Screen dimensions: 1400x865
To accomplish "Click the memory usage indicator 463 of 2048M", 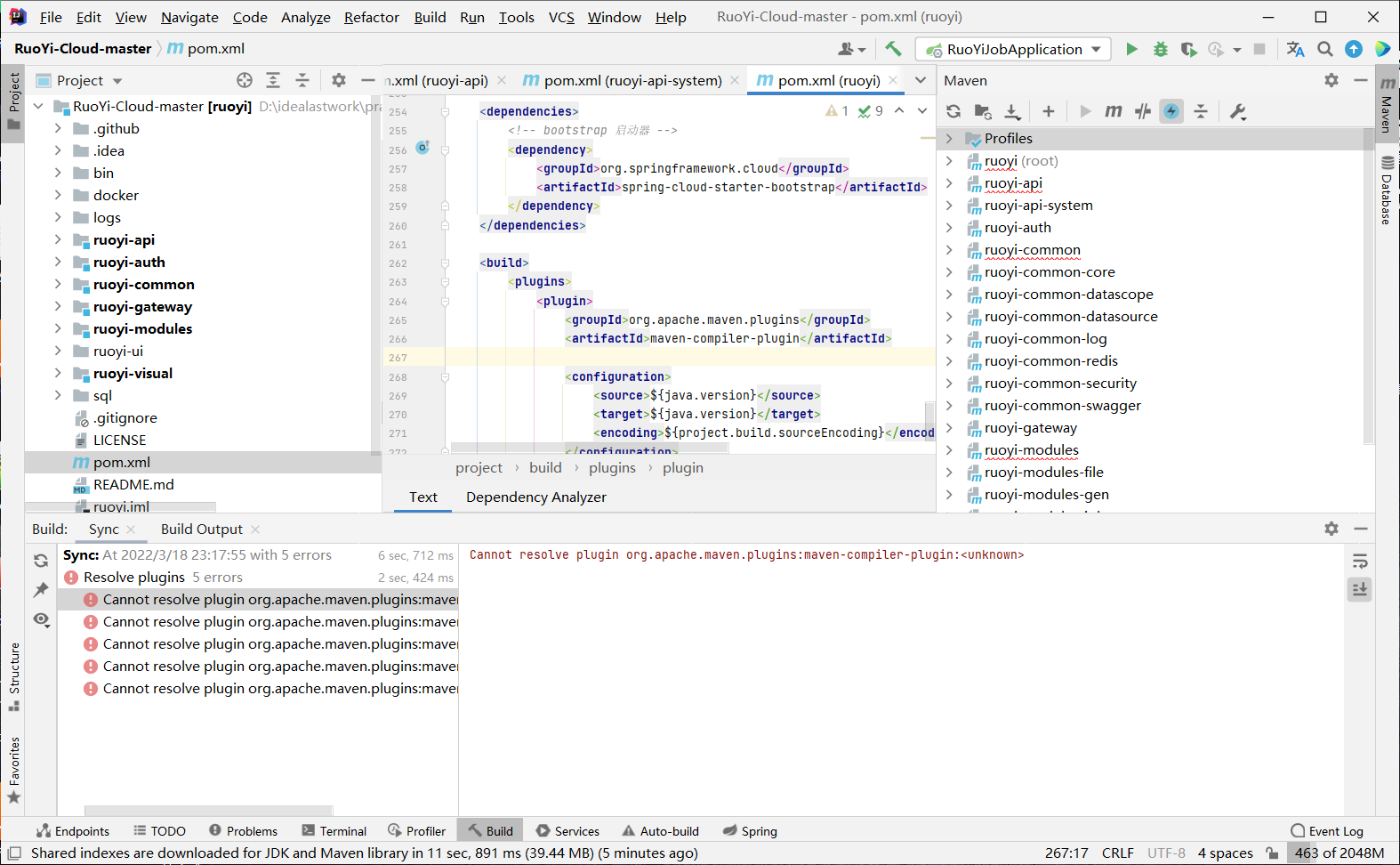I will click(x=1339, y=853).
